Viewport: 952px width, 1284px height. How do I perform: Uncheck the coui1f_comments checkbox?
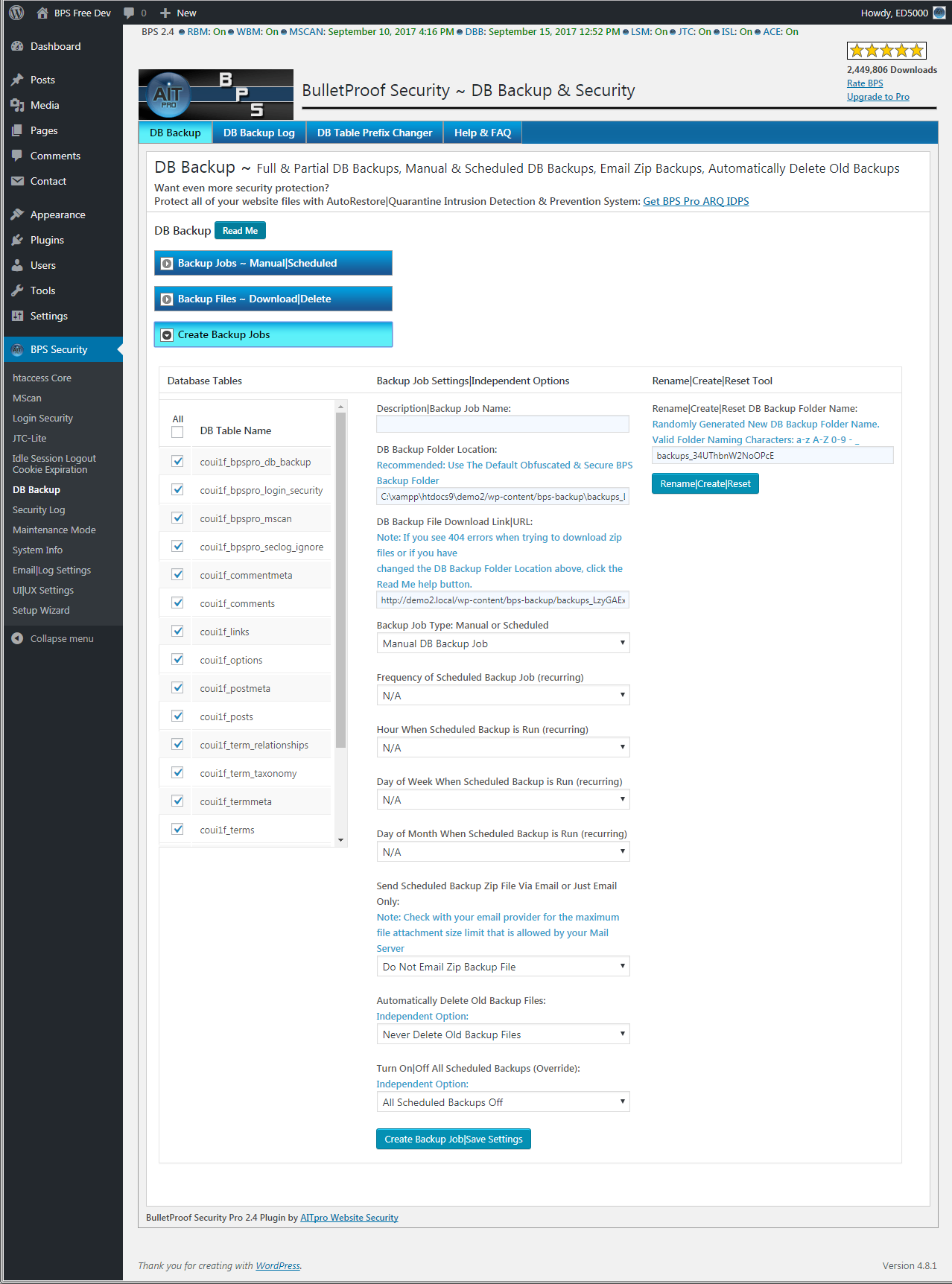pyautogui.click(x=177, y=603)
